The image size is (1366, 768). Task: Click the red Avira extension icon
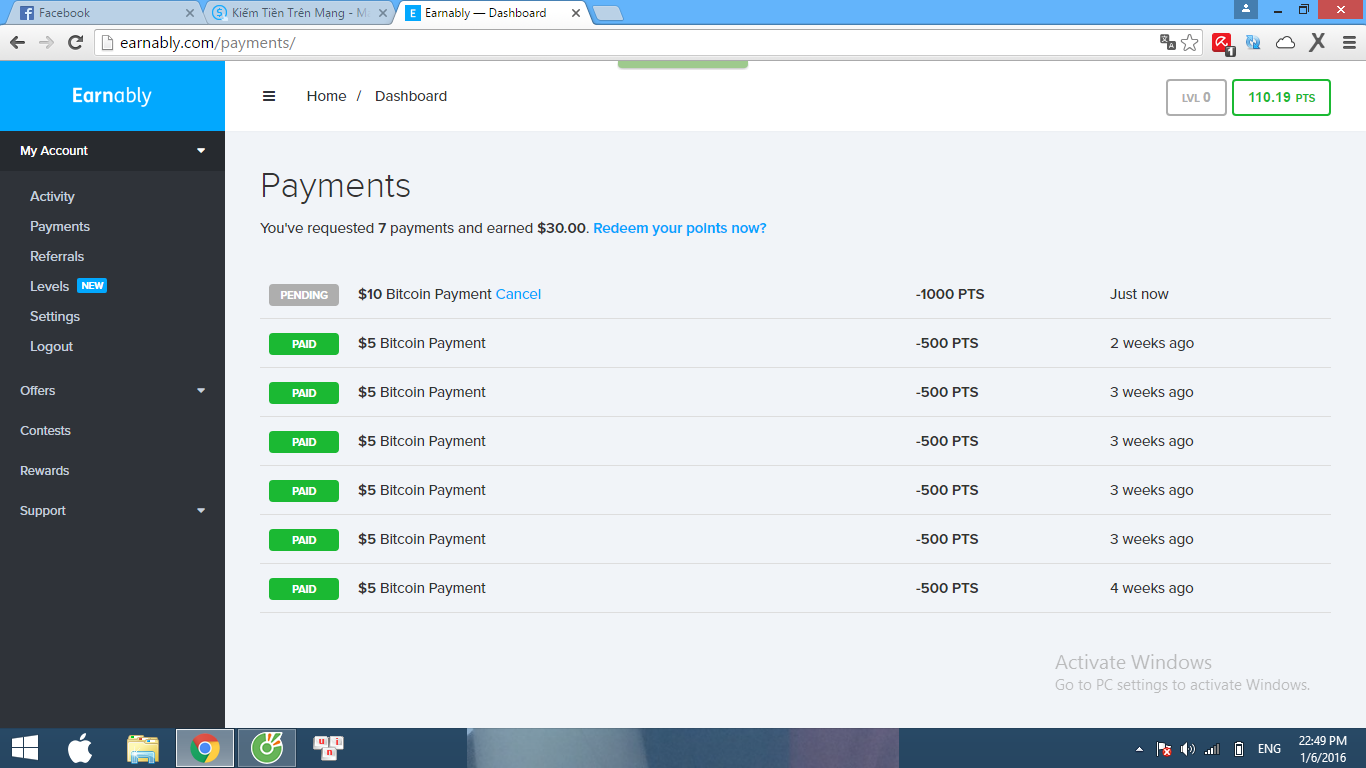(x=1222, y=42)
